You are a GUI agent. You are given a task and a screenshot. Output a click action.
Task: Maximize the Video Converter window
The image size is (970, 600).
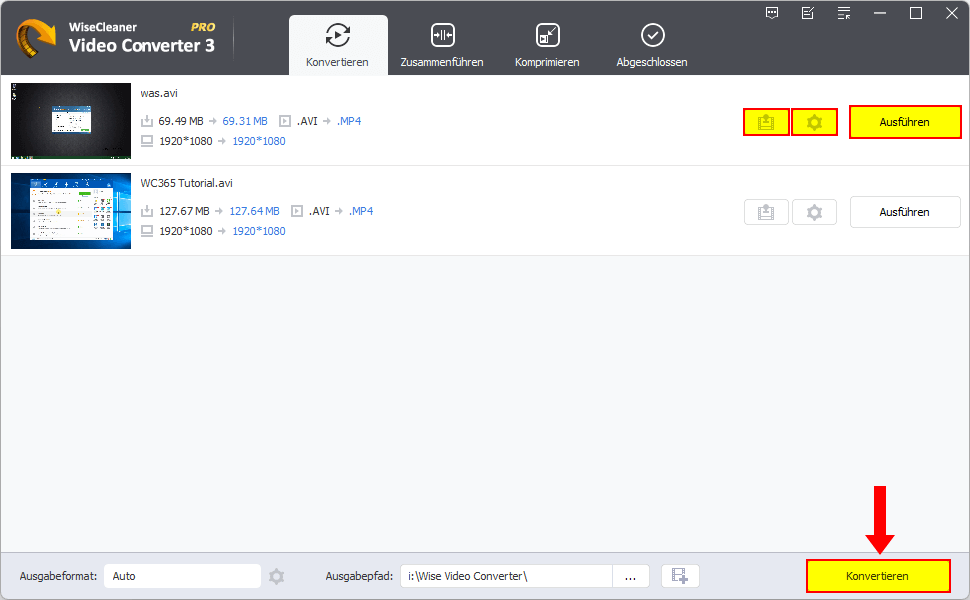coord(916,13)
